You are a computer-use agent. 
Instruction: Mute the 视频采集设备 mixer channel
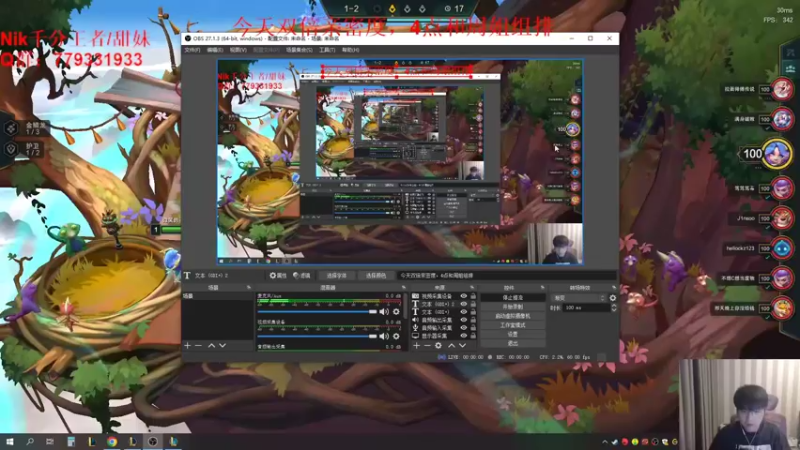(384, 336)
